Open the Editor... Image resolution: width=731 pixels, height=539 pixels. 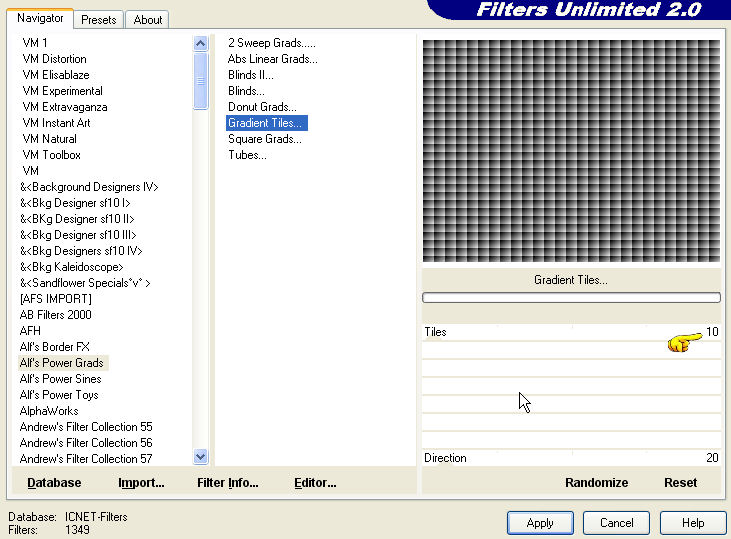click(315, 483)
